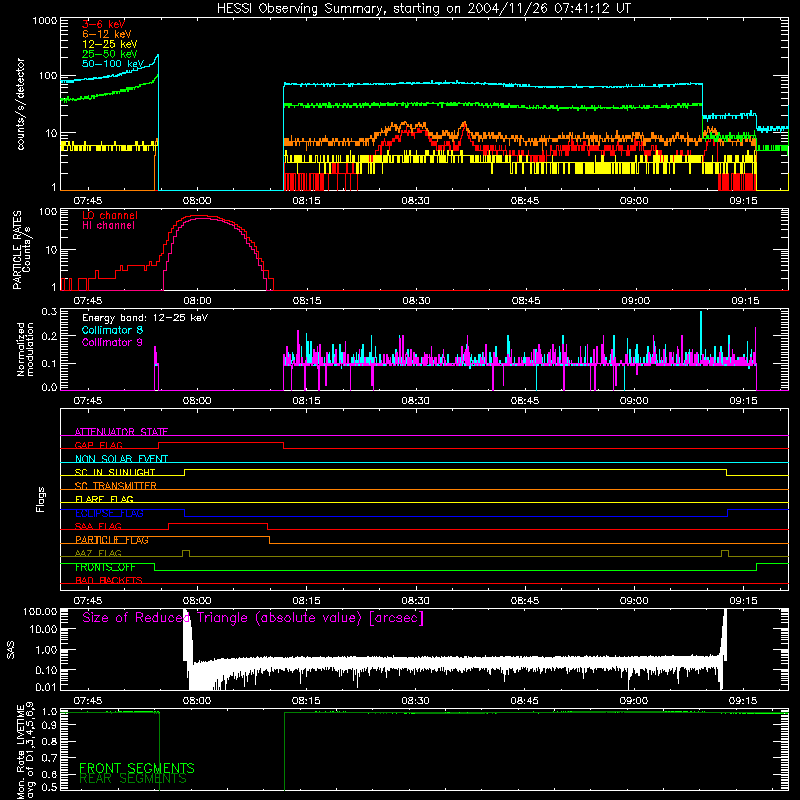Select the '3-6 keV' legend label

(104, 24)
